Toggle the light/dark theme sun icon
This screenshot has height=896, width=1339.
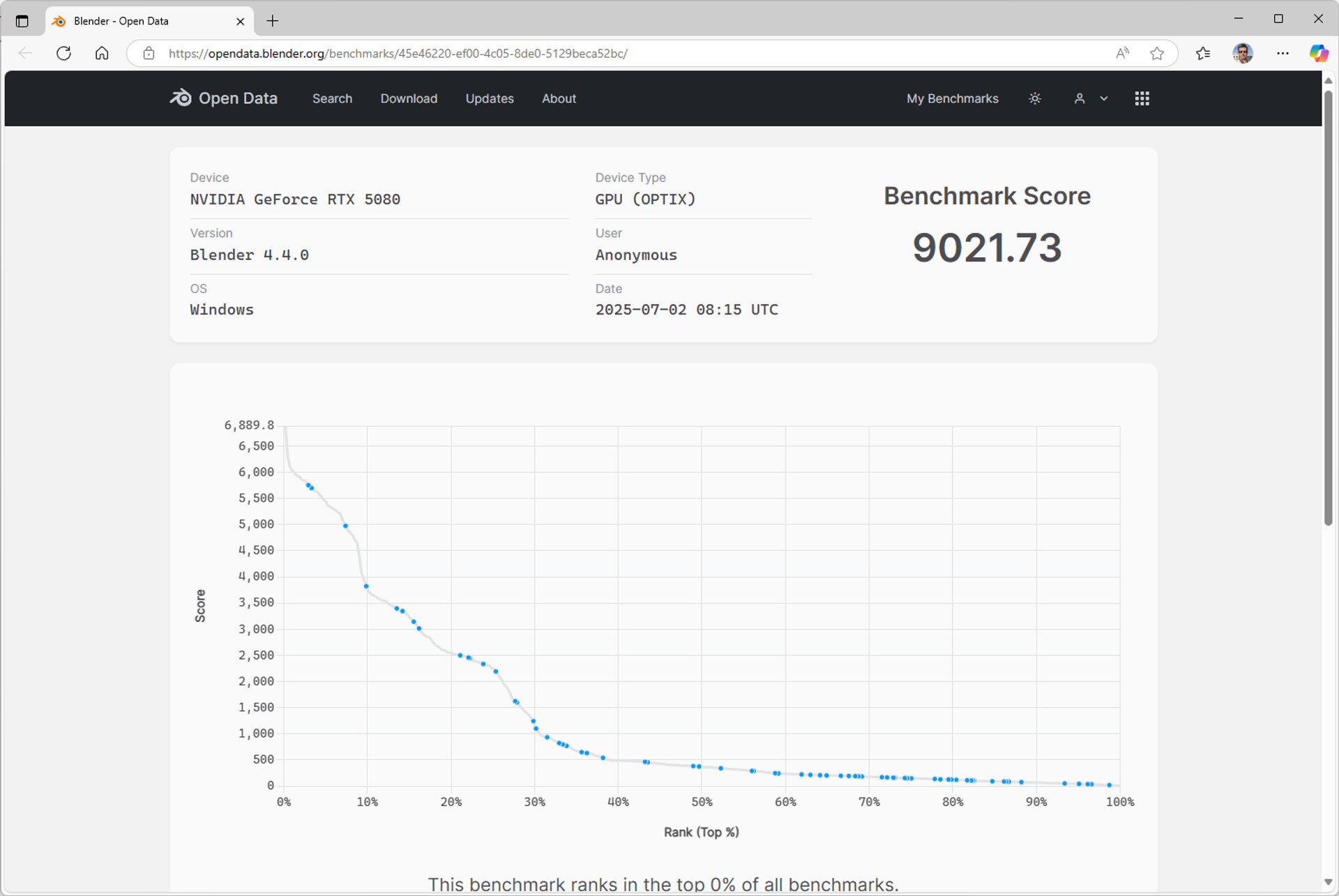coord(1035,98)
